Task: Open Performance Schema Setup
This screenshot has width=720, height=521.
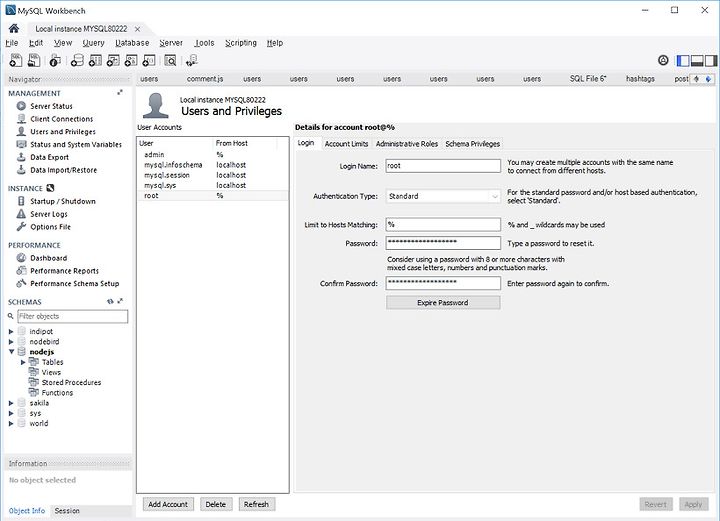Action: pyautogui.click(x=74, y=284)
